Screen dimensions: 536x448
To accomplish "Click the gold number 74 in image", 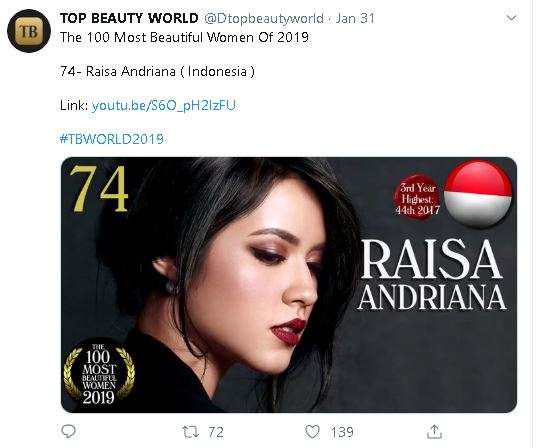I will click(99, 189).
